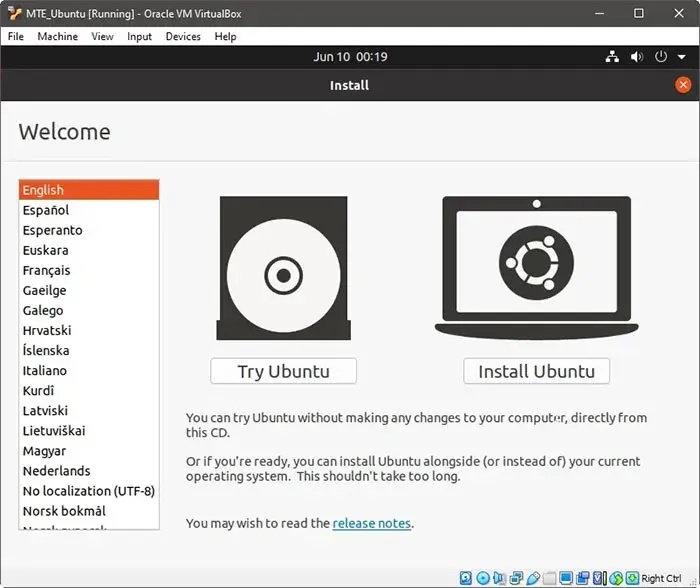Click the Ubuntu volume speaker icon
700x588 pixels.
637,57
